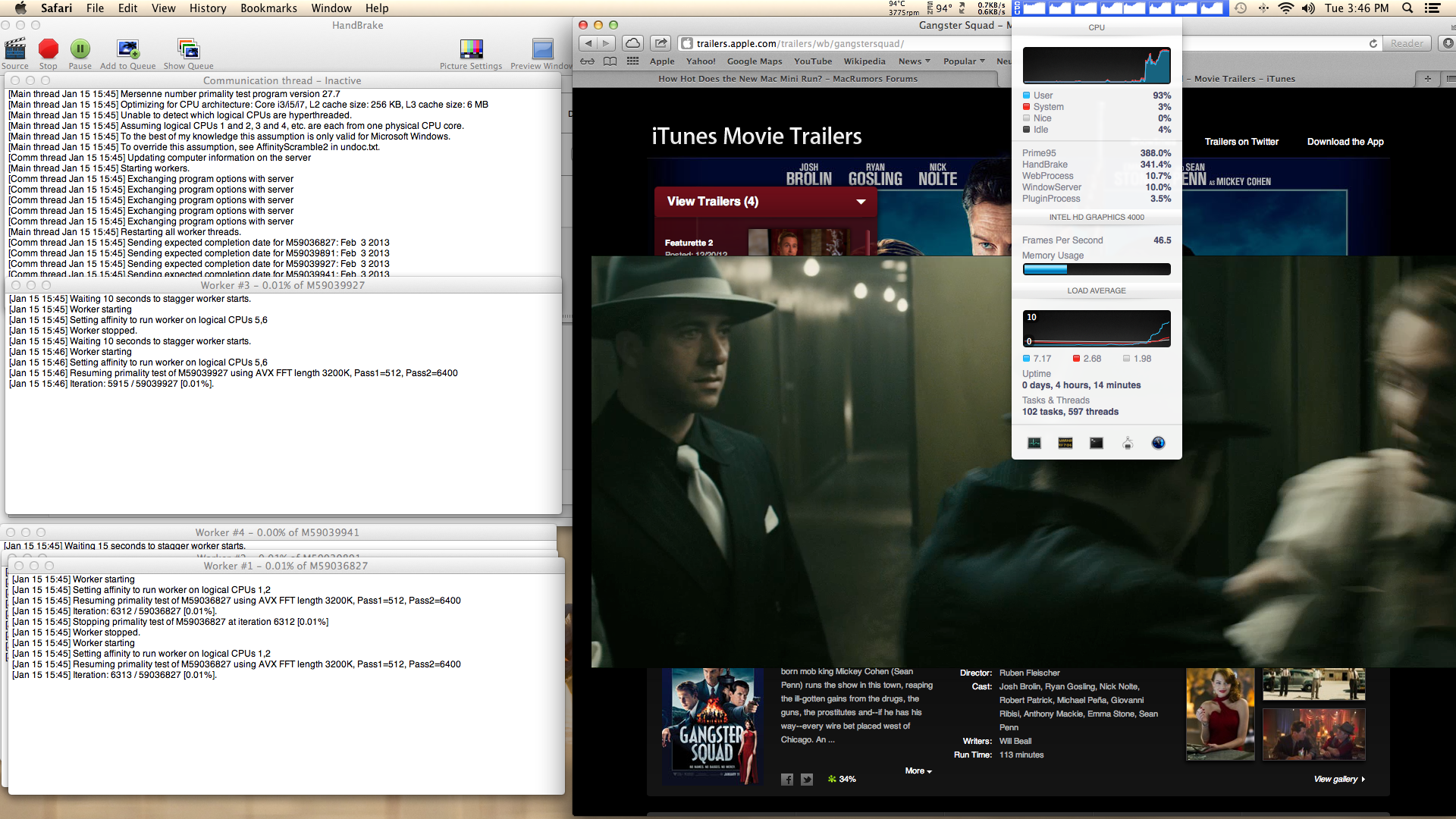Open the Popular bookmarks folder dropdown
1456x819 pixels.
[964, 61]
